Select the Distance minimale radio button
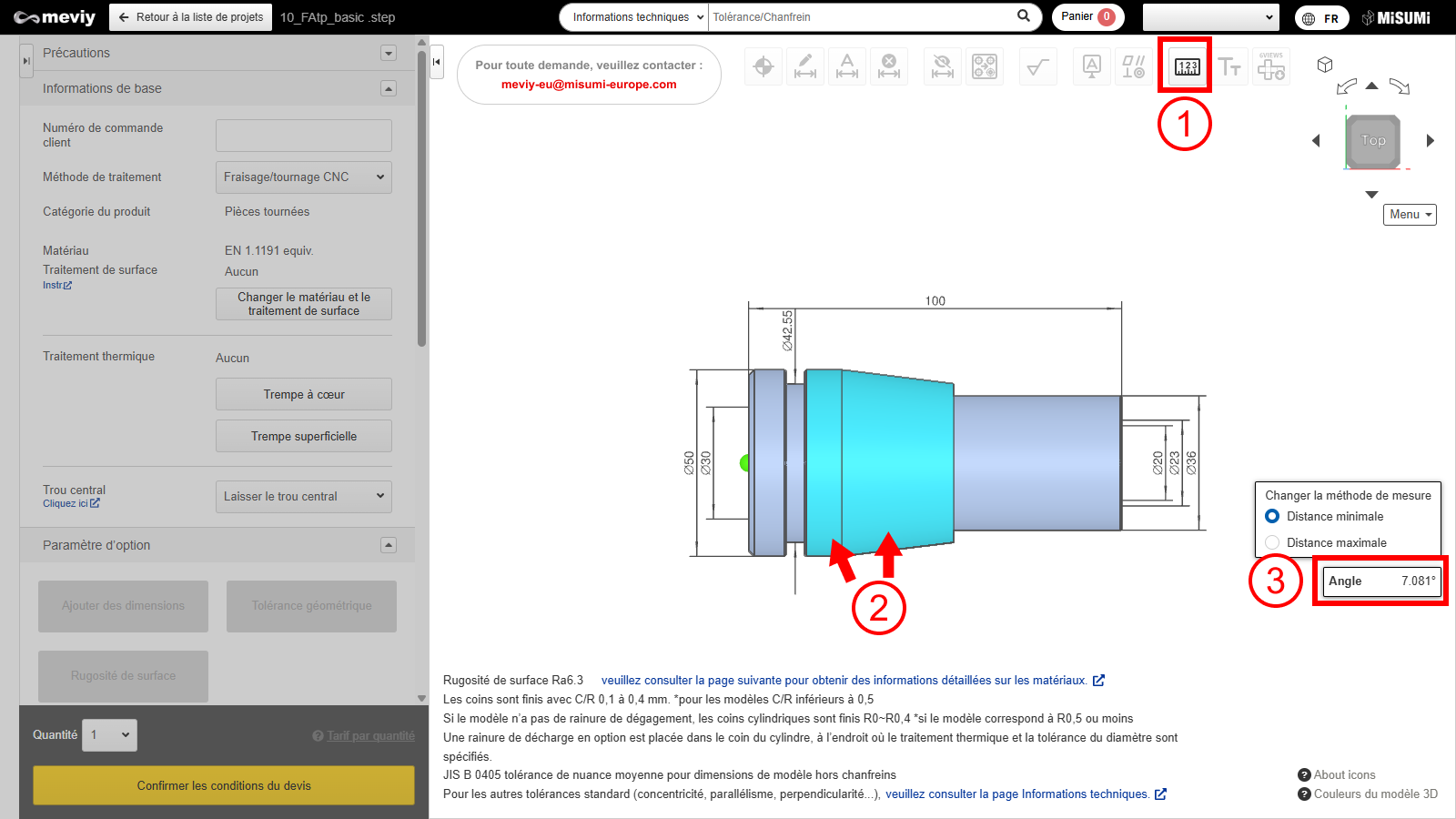Screen dimensions: 1456x819 coord(1272,516)
